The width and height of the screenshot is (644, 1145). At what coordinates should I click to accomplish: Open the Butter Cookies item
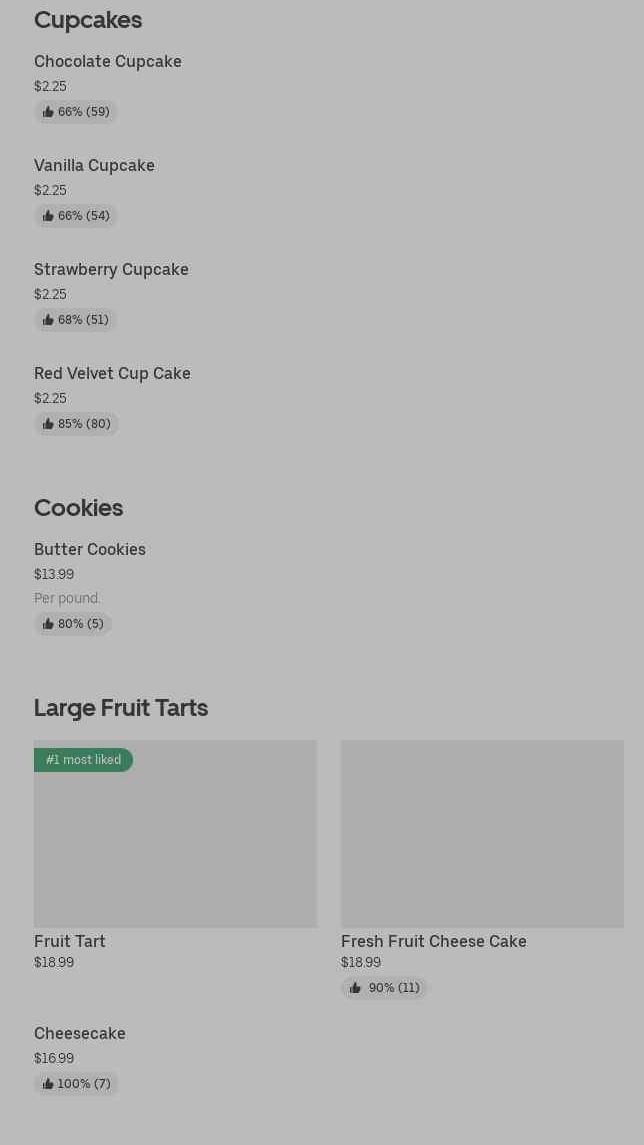point(90,550)
